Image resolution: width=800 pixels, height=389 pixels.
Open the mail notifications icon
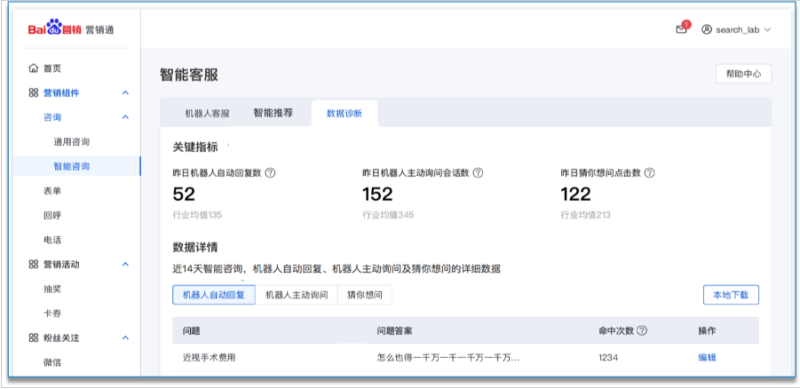click(x=682, y=29)
